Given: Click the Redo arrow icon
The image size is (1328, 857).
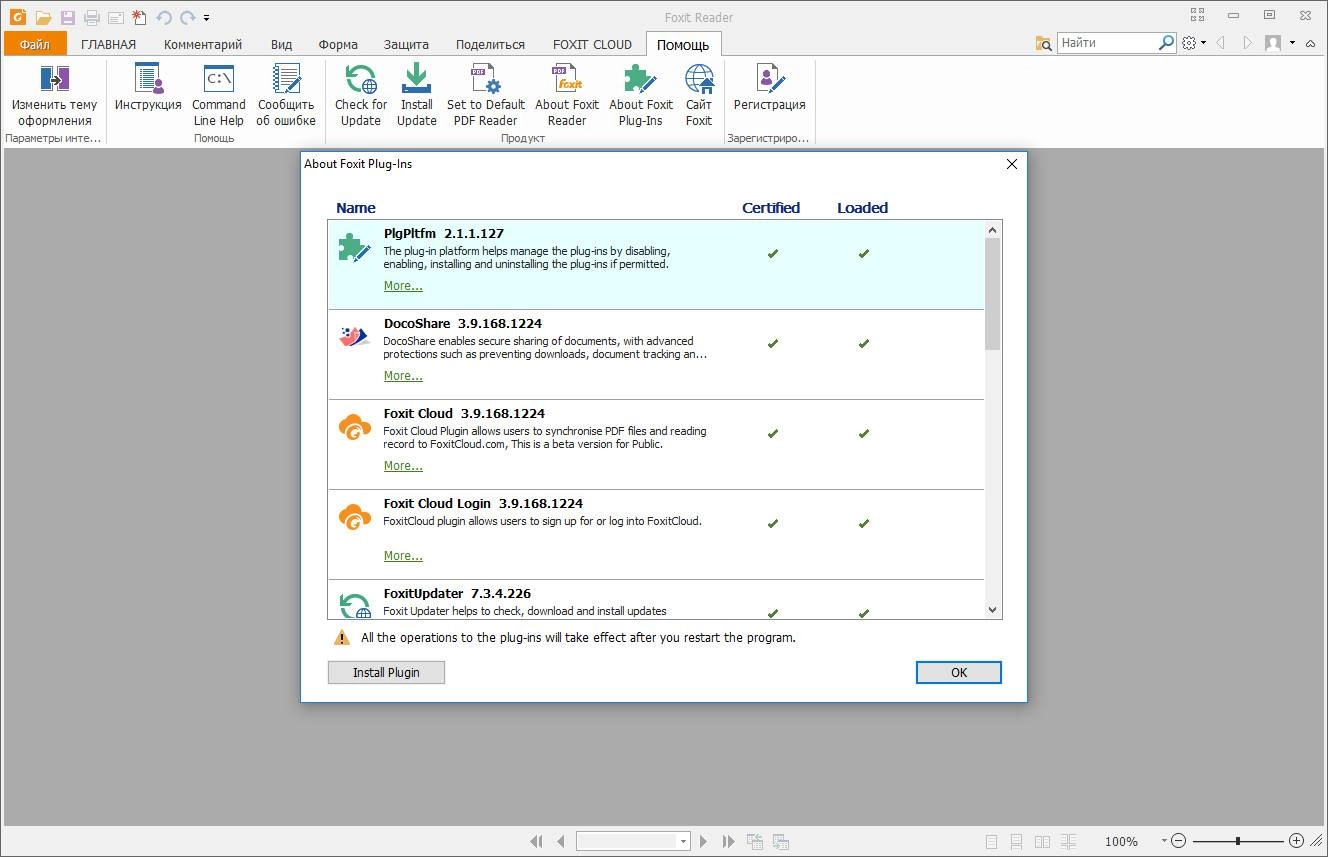Looking at the screenshot, I should pos(187,17).
